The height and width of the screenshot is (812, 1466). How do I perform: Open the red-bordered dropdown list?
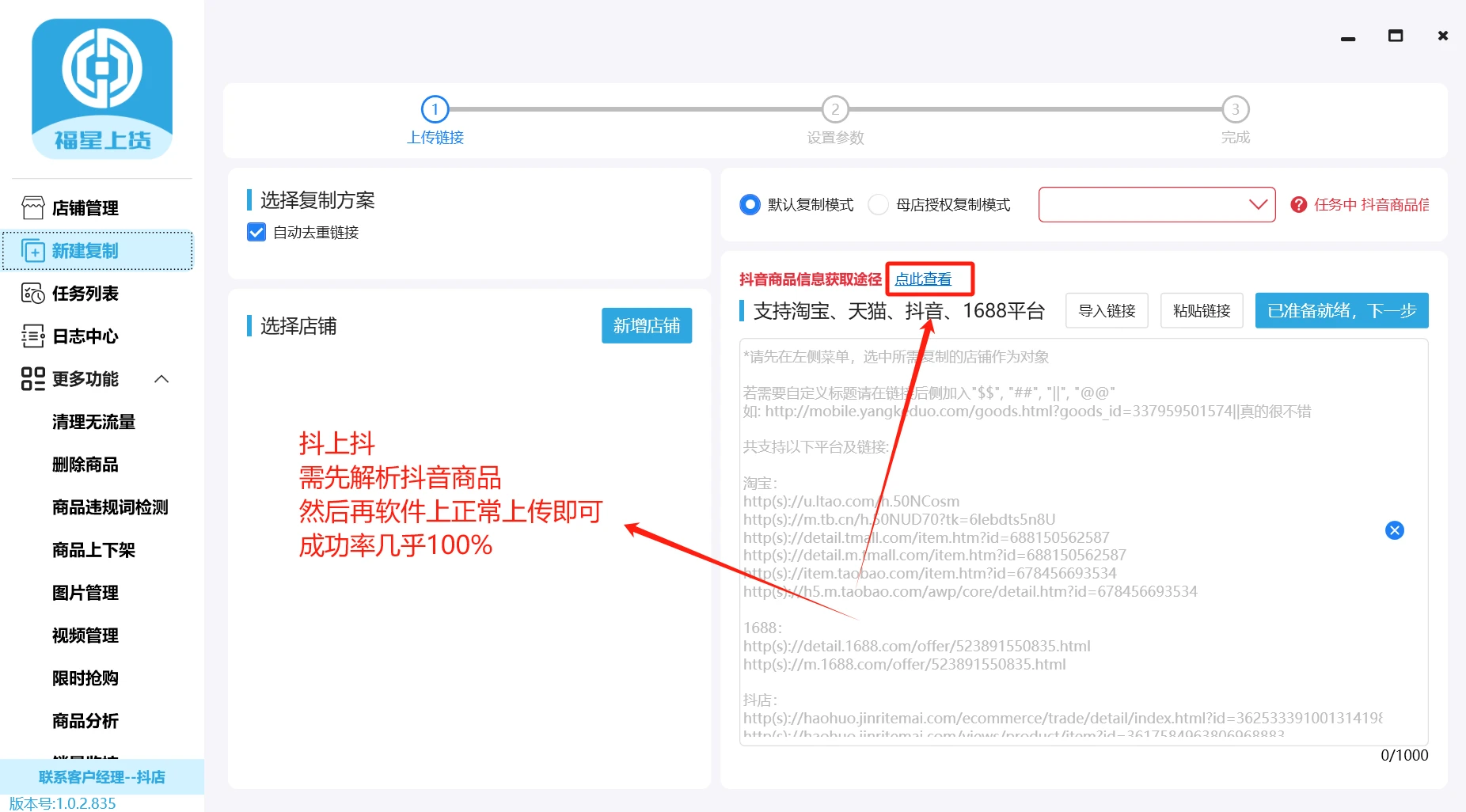[x=1156, y=205]
